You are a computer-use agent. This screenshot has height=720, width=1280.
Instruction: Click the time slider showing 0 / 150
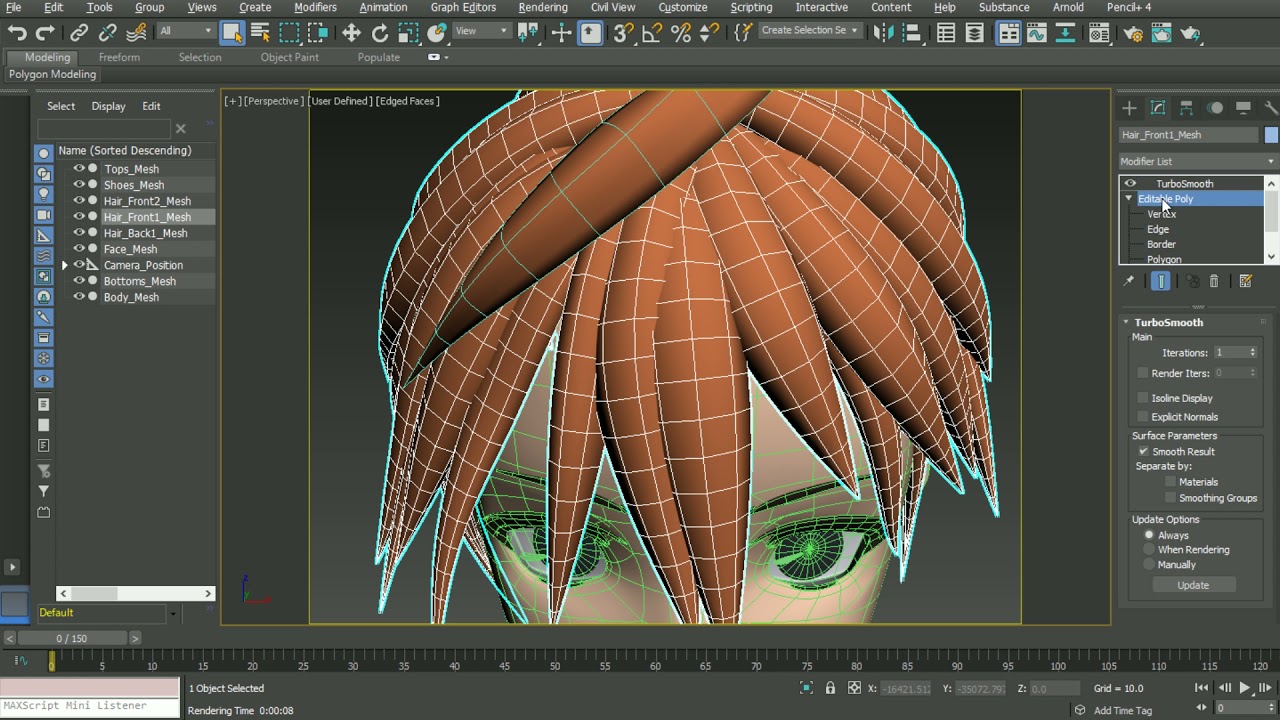pos(71,638)
